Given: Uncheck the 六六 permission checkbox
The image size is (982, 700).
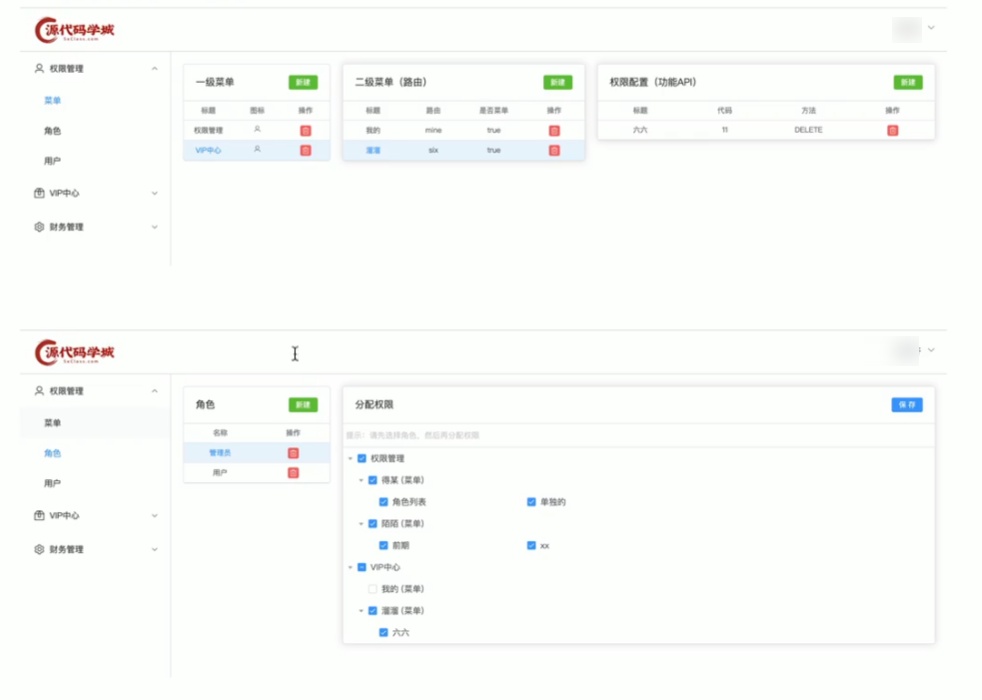Looking at the screenshot, I should point(383,632).
